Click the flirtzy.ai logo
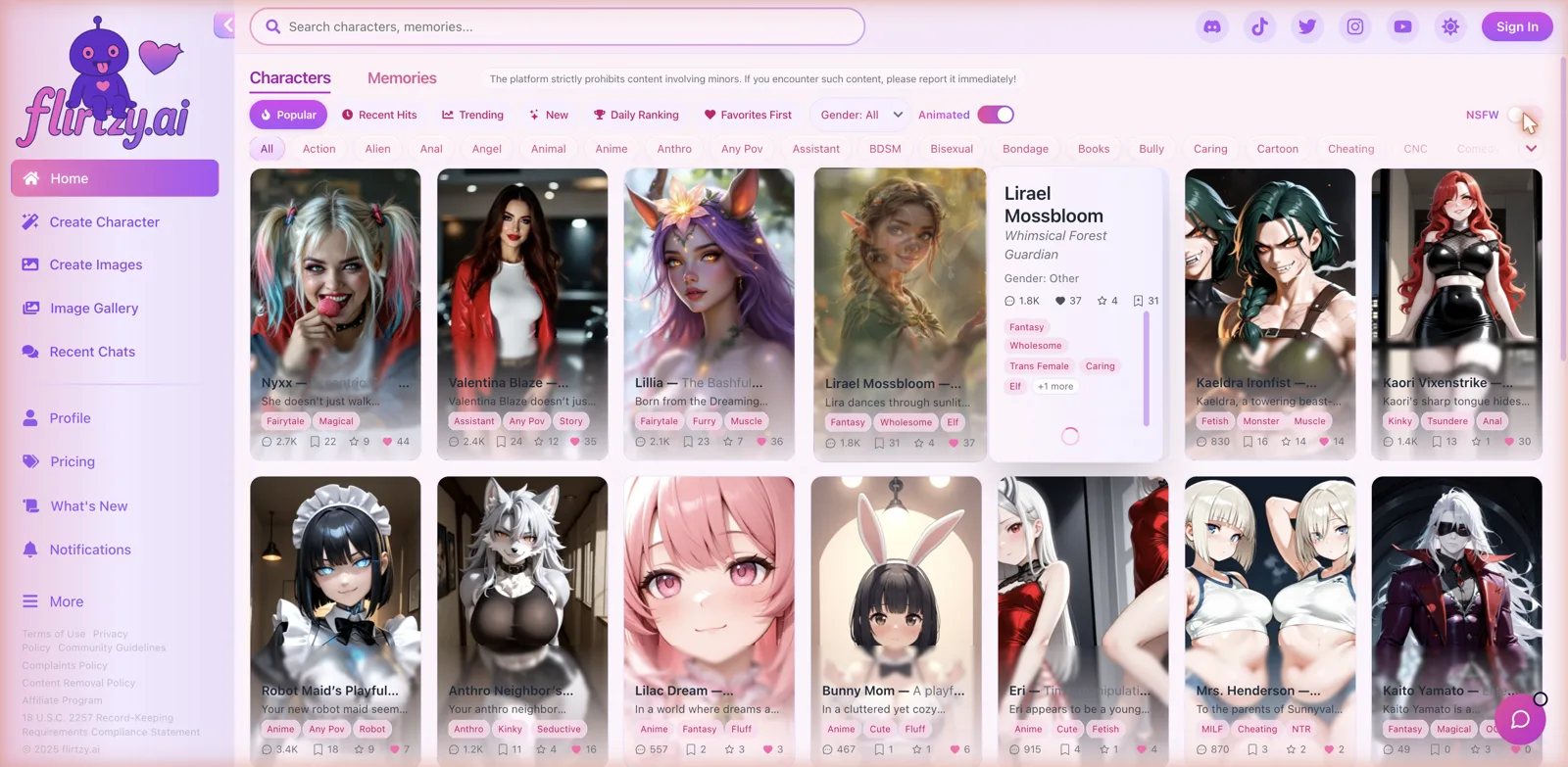 [105, 83]
